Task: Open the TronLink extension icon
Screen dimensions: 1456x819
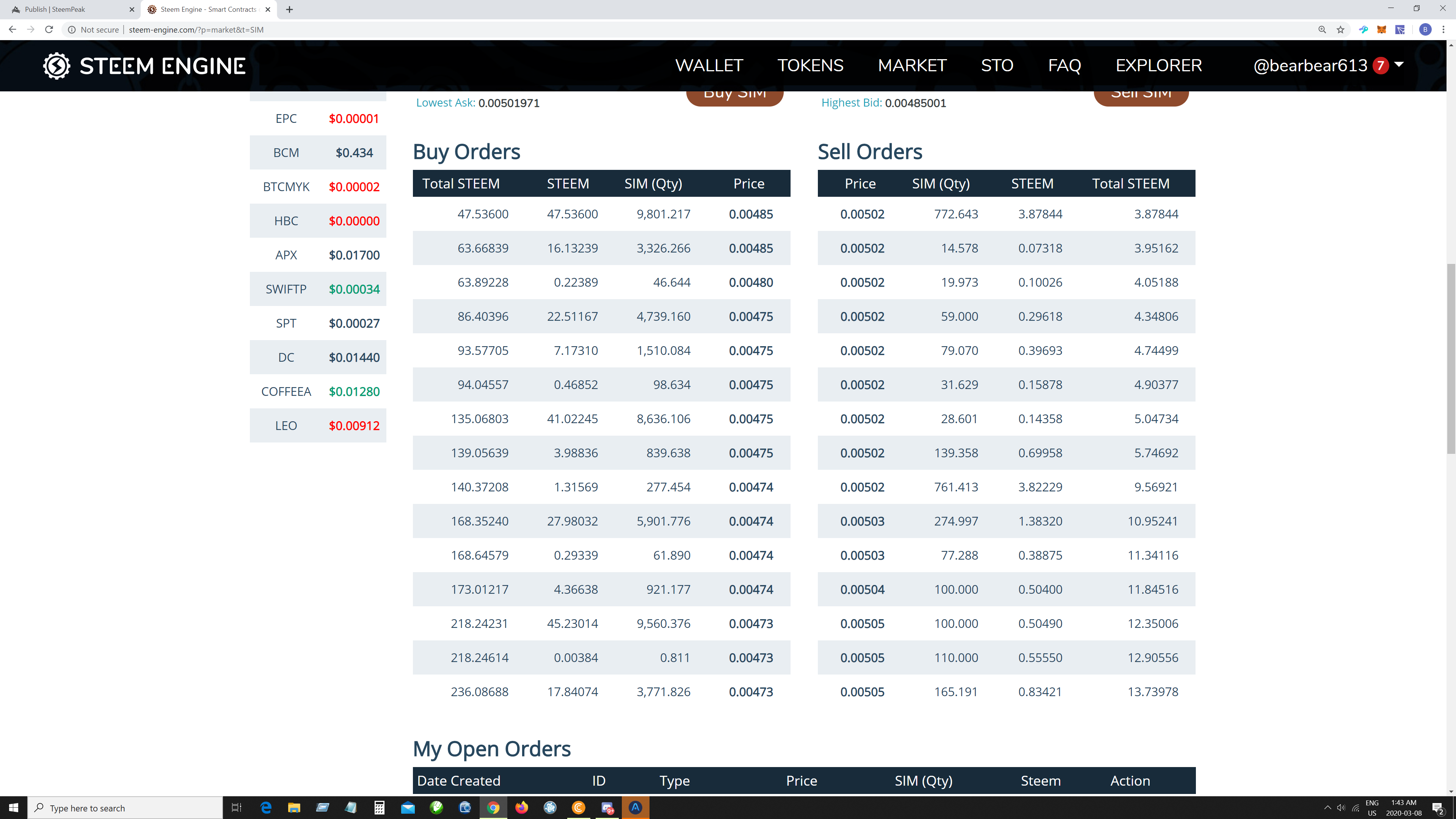Action: click(x=1400, y=30)
